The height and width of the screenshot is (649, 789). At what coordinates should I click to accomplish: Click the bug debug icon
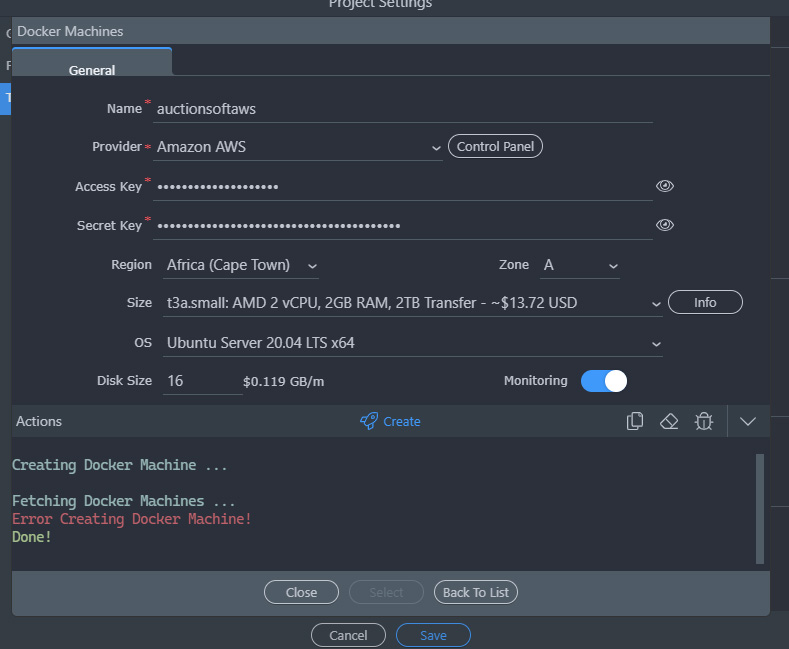pos(703,421)
